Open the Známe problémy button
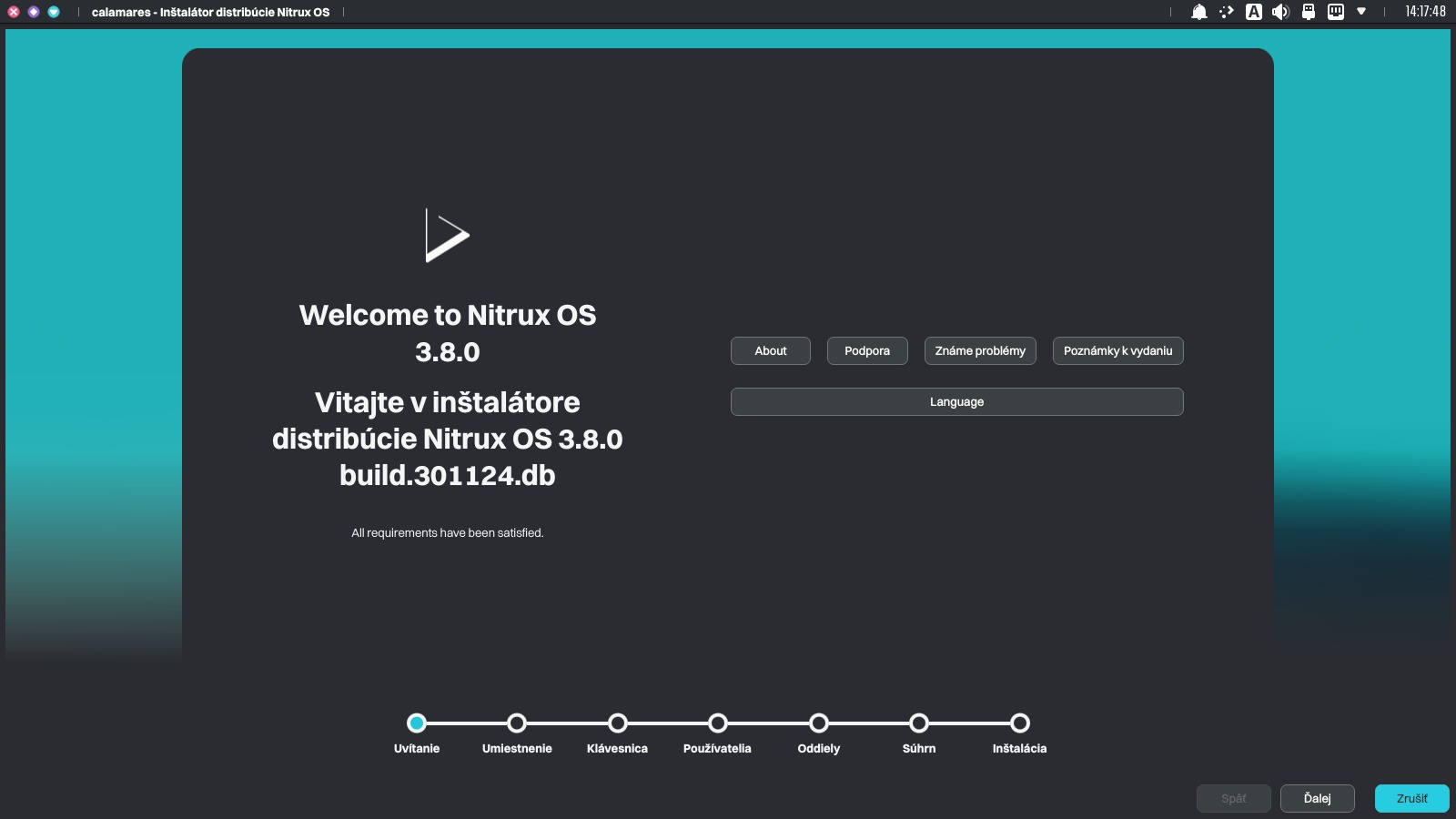The image size is (1456, 819). (980, 351)
